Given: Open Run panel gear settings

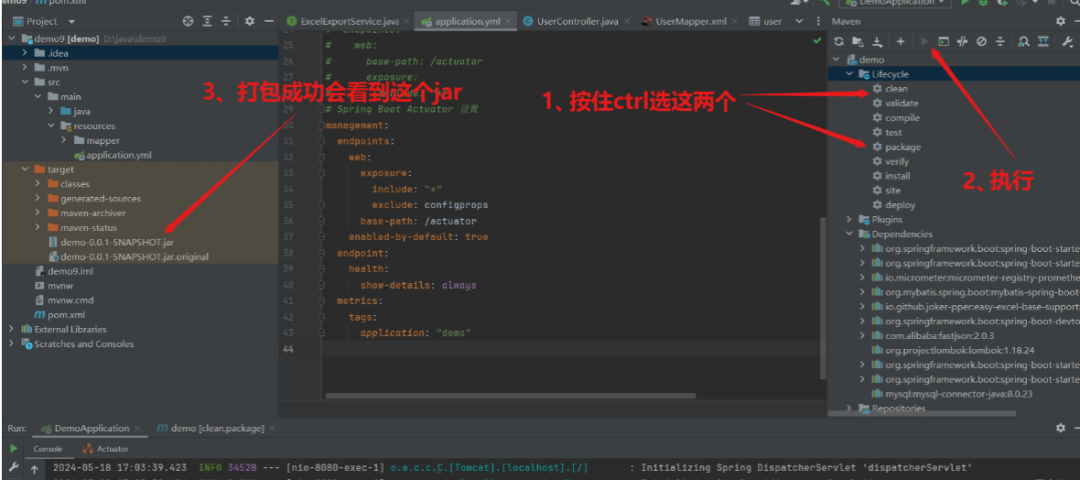Looking at the screenshot, I should point(1061,428).
